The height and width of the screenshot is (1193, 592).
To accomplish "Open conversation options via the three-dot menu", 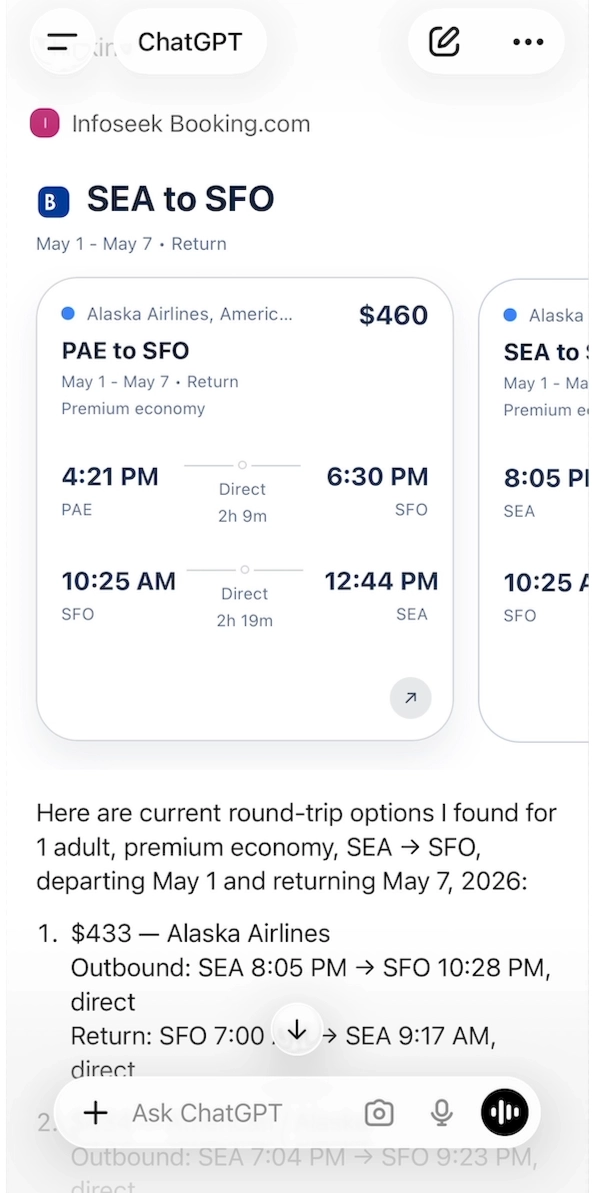I will click(527, 41).
